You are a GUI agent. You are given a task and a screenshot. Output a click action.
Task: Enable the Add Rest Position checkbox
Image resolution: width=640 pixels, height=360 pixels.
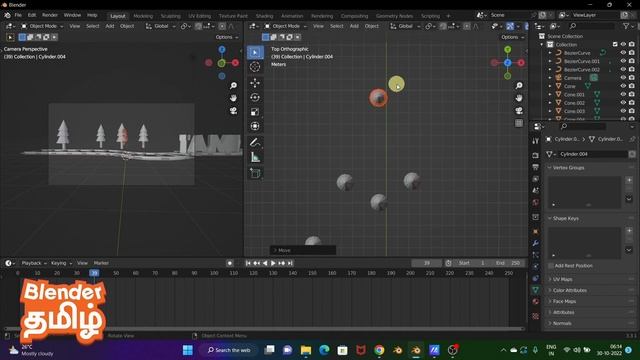click(551, 266)
